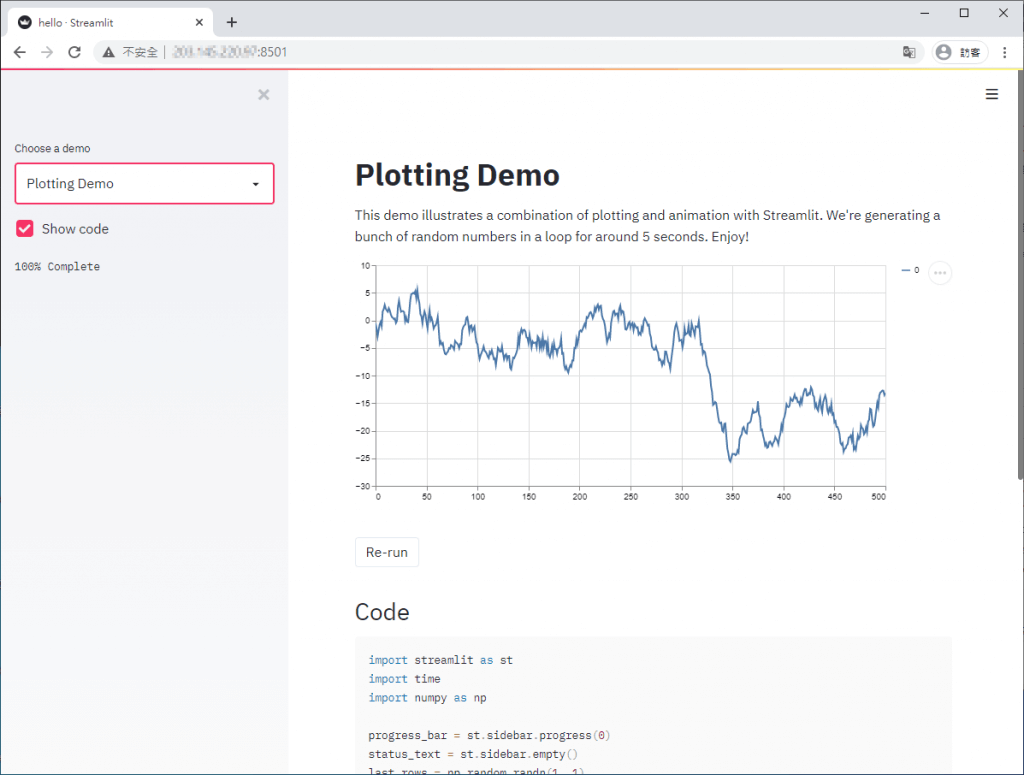
Task: Close the sidebar with the X icon
Action: click(264, 95)
